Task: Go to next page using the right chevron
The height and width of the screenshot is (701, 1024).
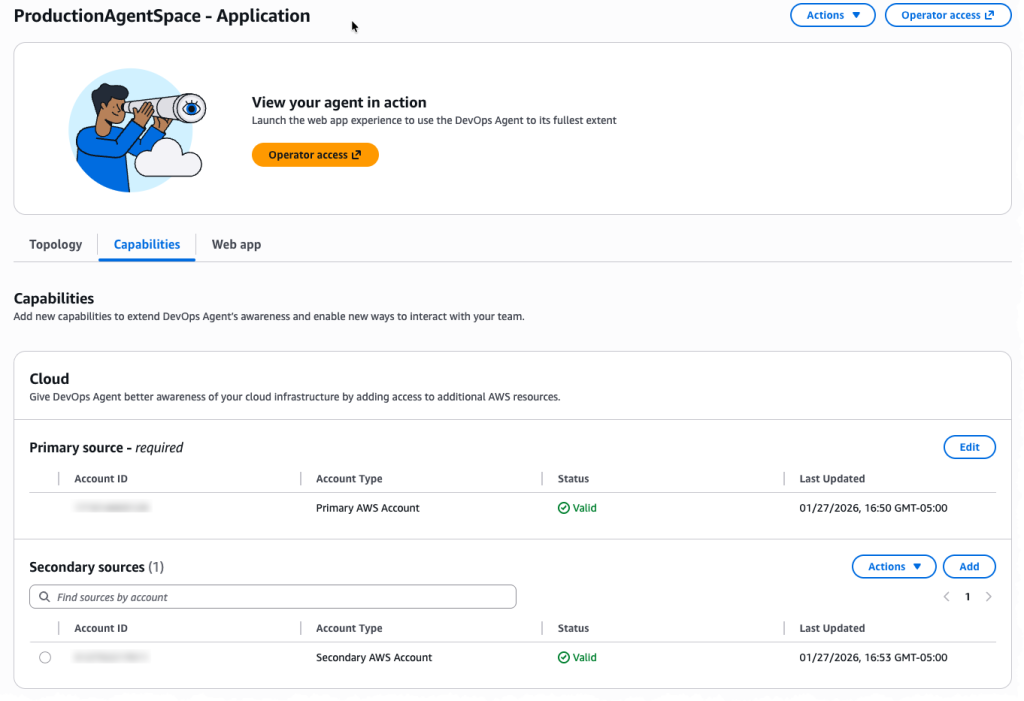Action: 989,596
